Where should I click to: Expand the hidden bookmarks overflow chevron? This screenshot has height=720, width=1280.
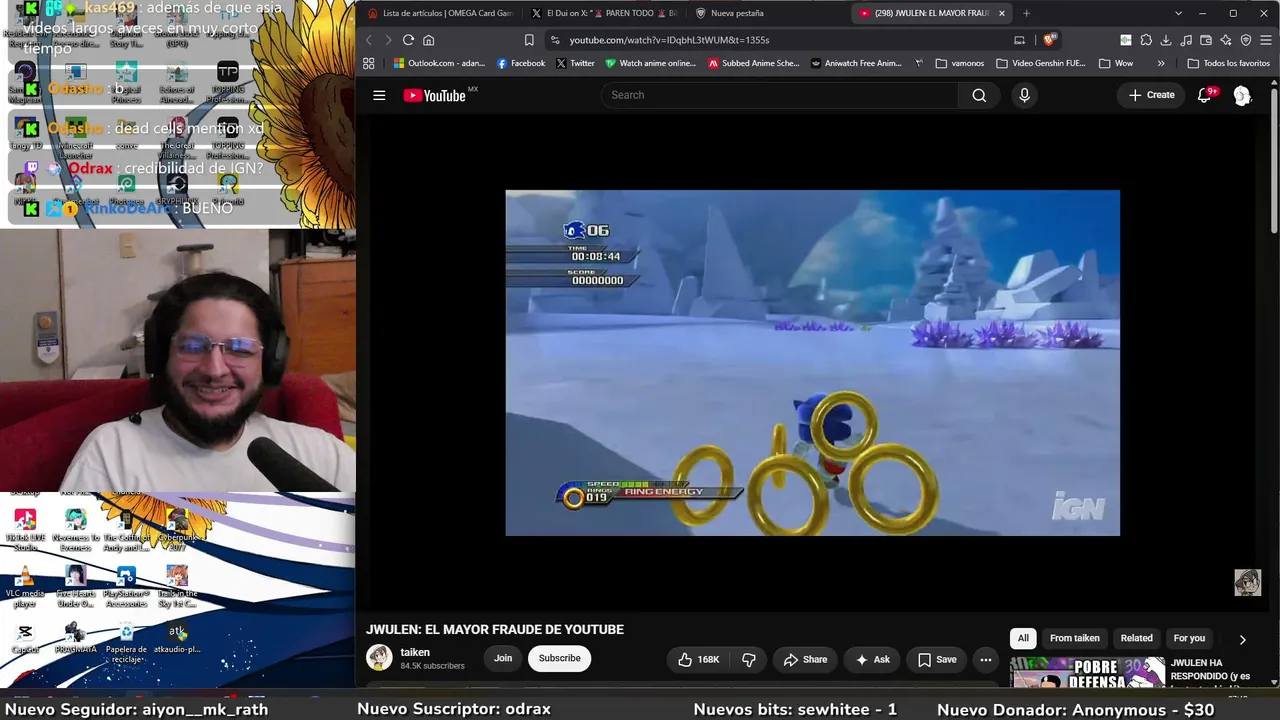1161,63
